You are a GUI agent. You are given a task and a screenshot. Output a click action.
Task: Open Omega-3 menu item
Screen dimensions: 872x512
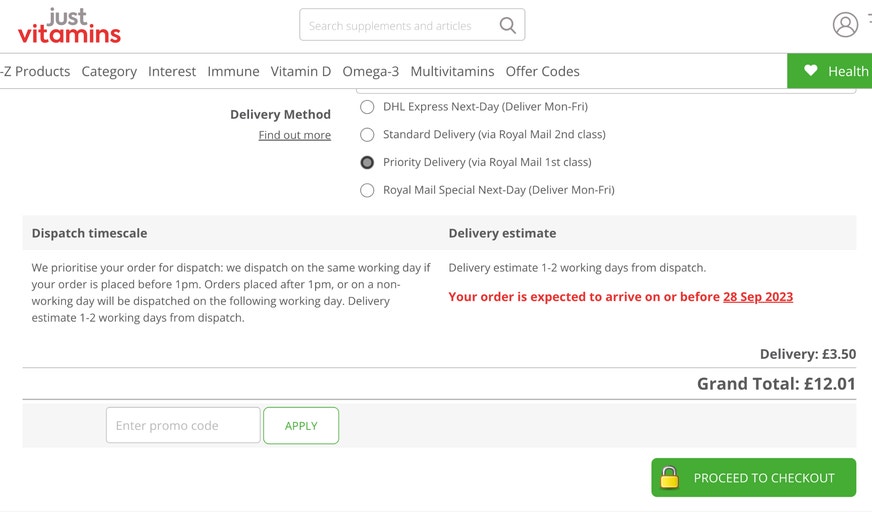click(370, 72)
